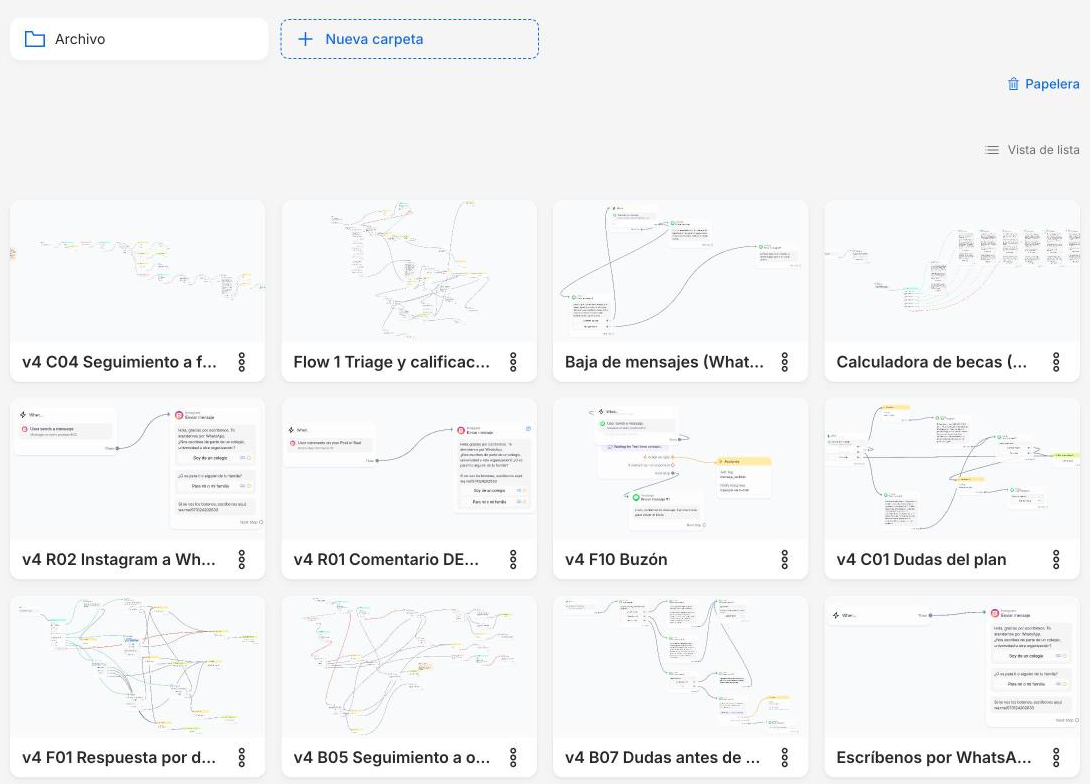The image size is (1090, 784).
Task: Open options menu for v4 R02 Instagram card
Action: click(x=242, y=560)
